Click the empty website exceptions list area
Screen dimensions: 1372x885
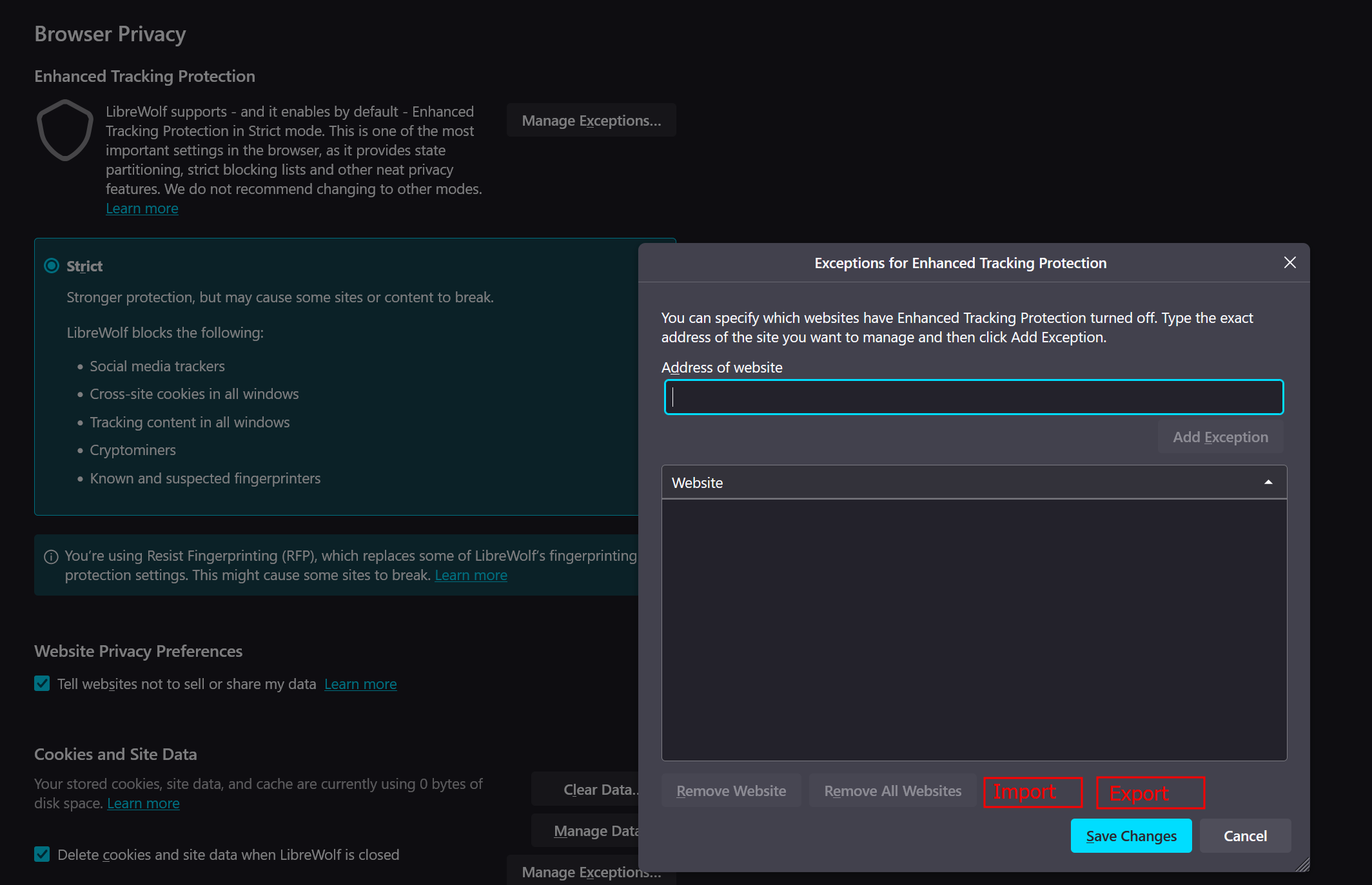coord(974,629)
